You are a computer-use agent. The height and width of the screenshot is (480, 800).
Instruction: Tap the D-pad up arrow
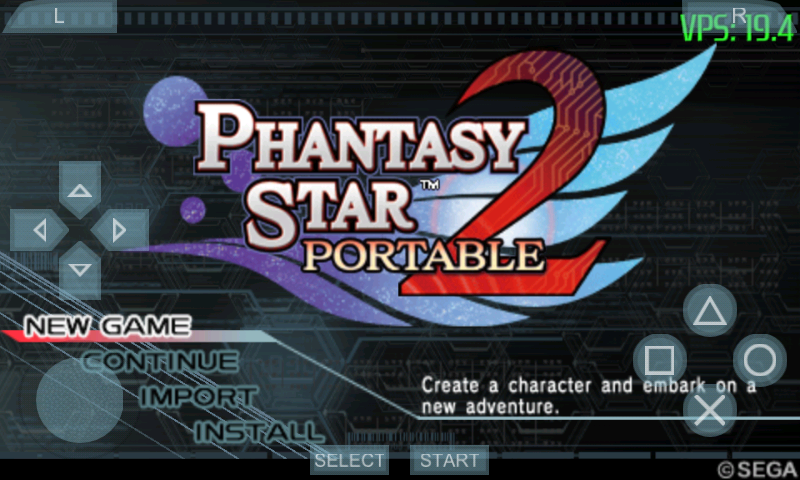point(80,190)
